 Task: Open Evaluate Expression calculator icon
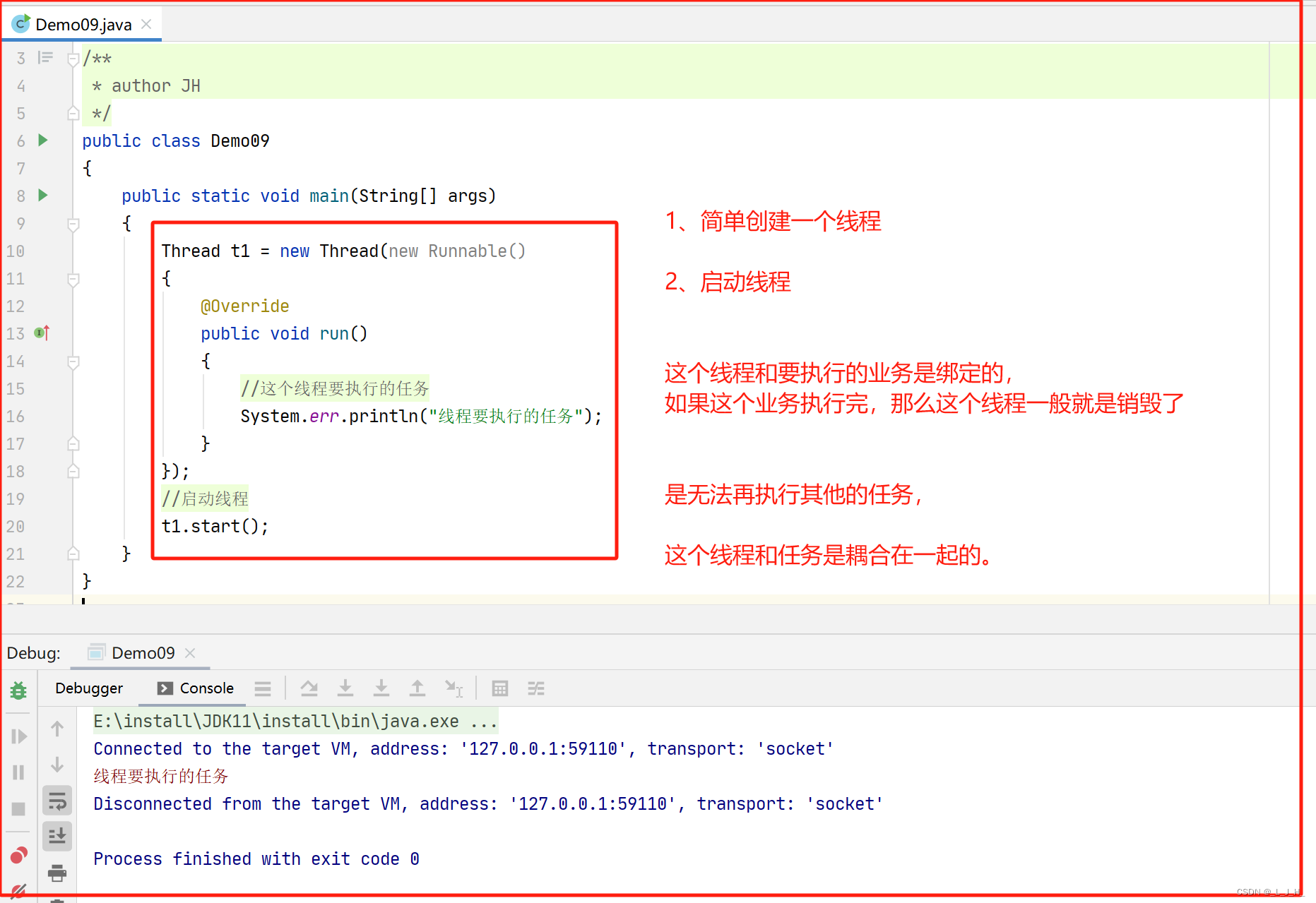click(500, 688)
